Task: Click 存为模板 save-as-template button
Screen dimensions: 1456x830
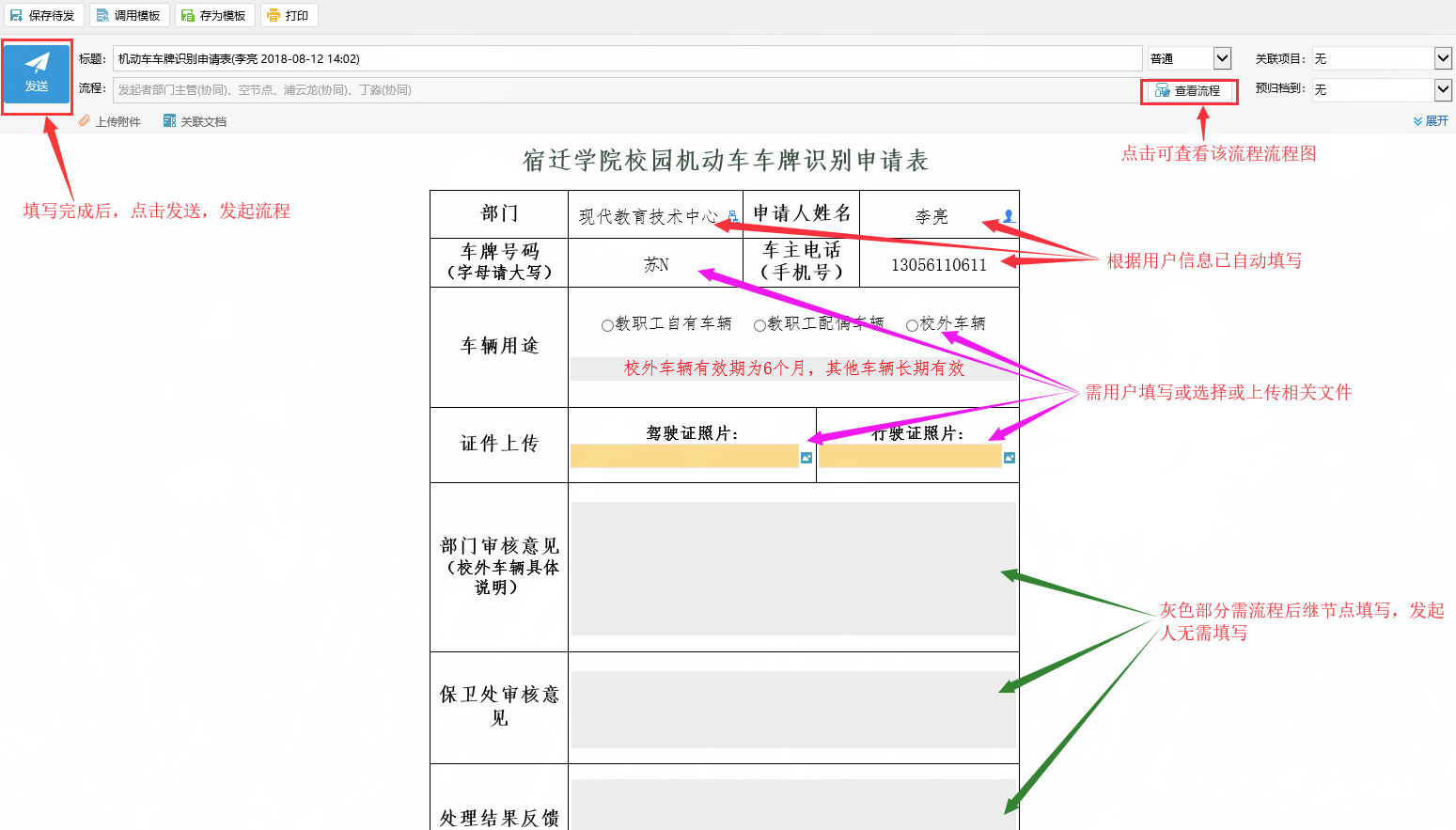Action: 214,16
